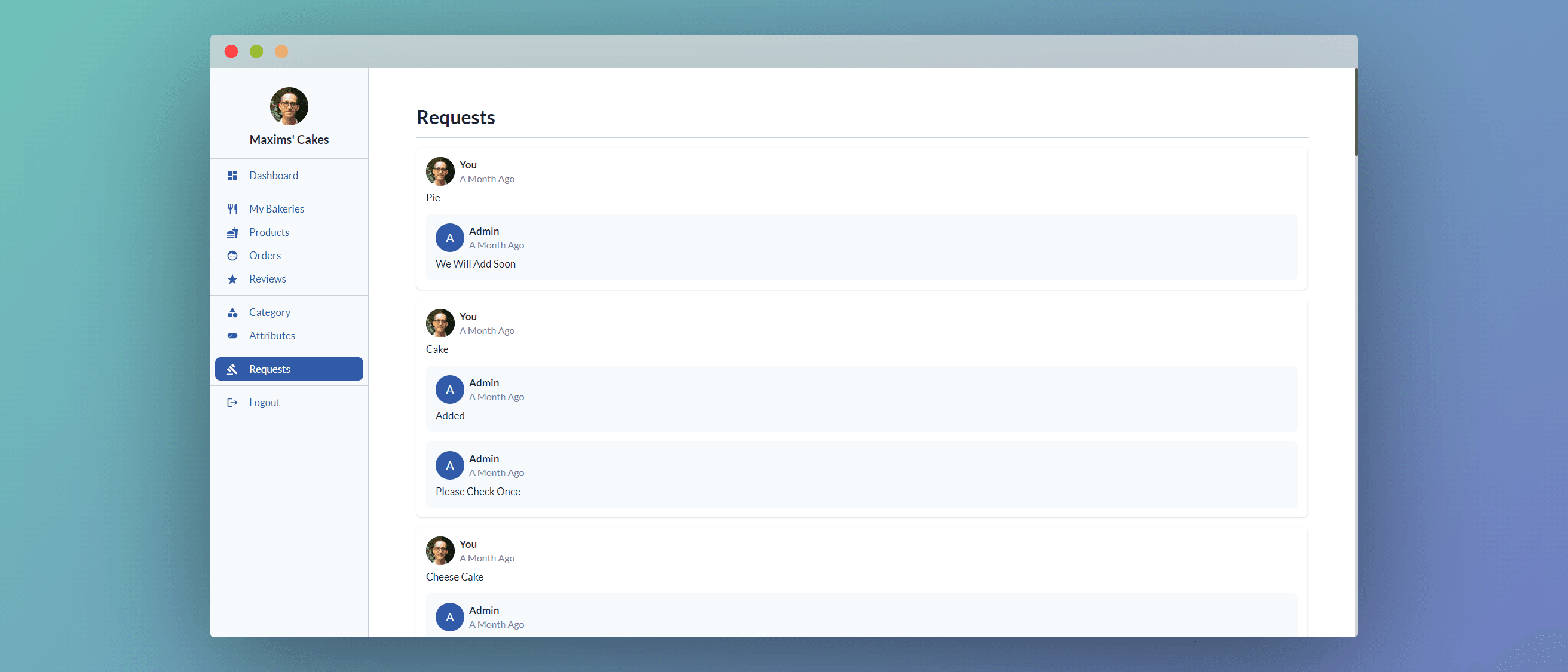
Task: Click the Attributes pill icon
Action: pos(232,336)
